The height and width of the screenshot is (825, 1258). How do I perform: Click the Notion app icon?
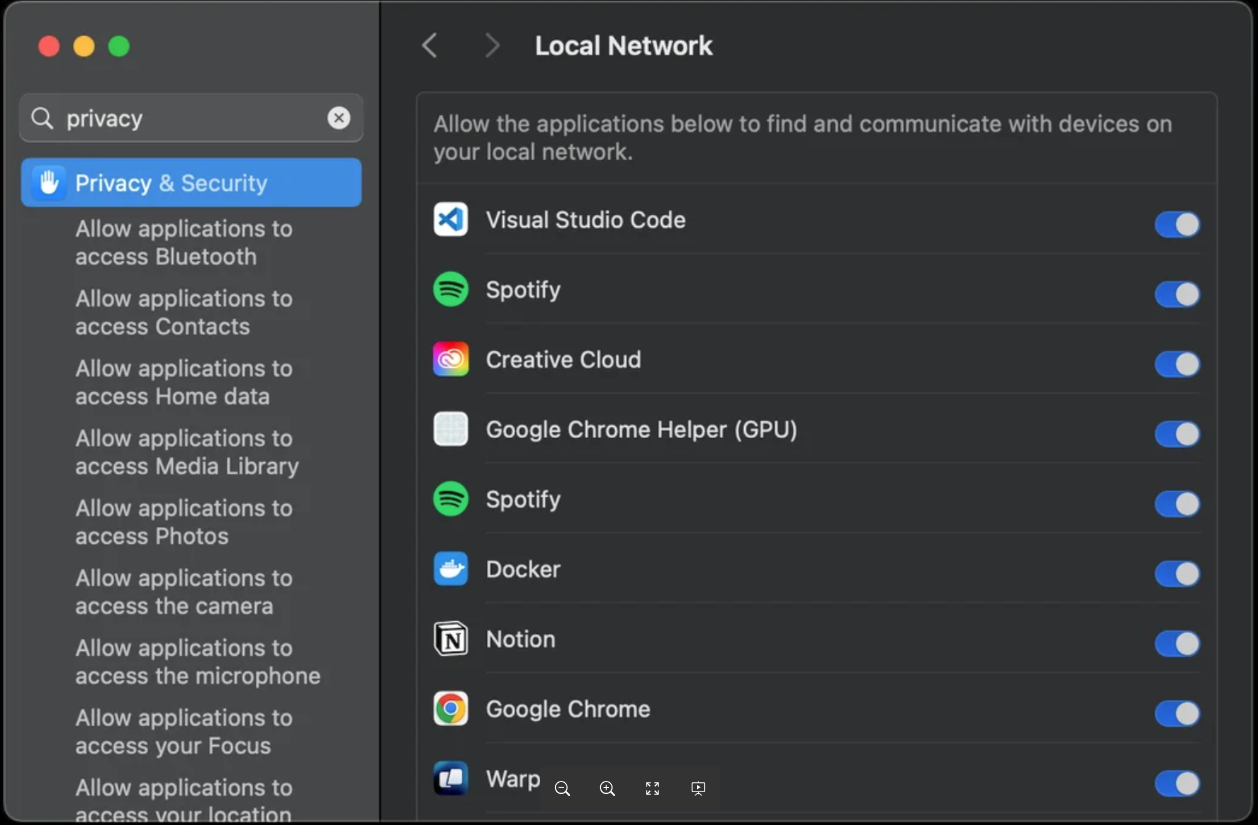pyautogui.click(x=451, y=639)
